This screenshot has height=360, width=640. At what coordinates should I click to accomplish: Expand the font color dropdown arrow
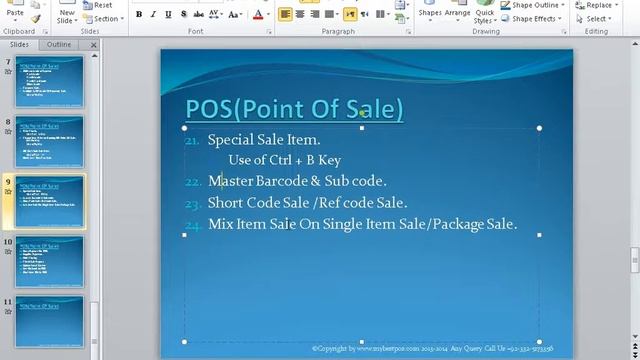tap(268, 14)
